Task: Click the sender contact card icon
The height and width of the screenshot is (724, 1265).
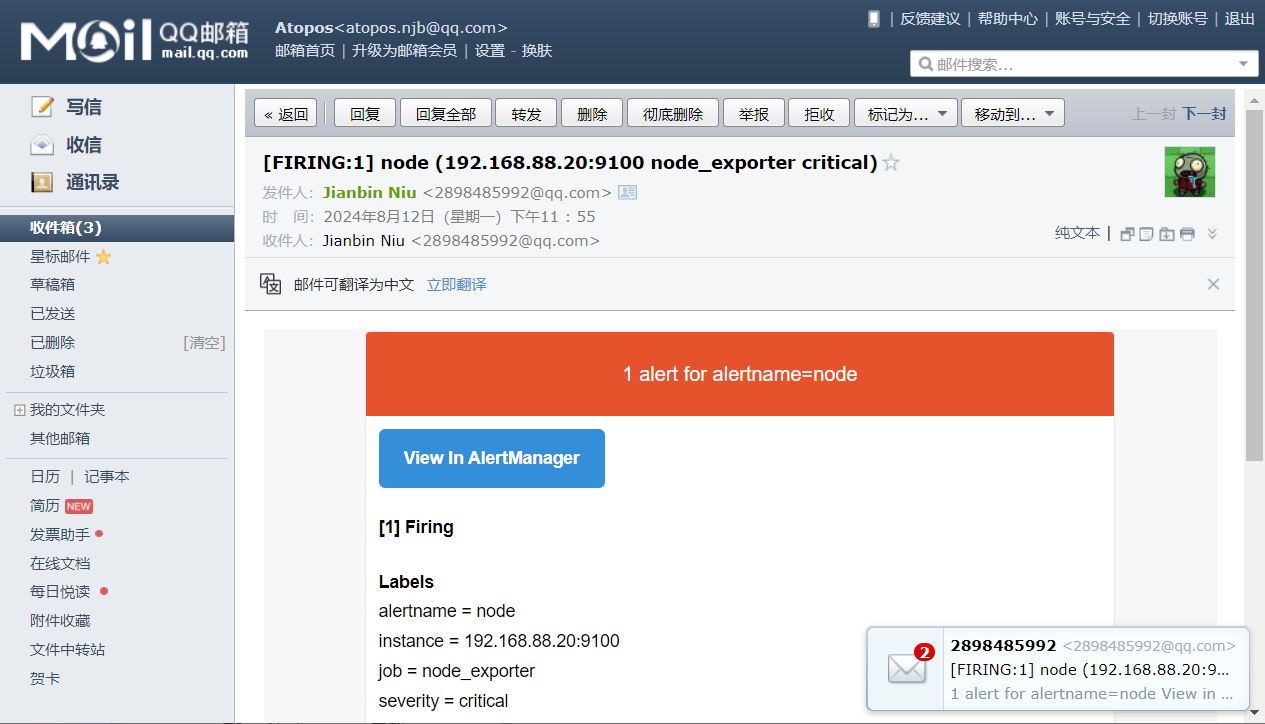Action: (x=628, y=192)
